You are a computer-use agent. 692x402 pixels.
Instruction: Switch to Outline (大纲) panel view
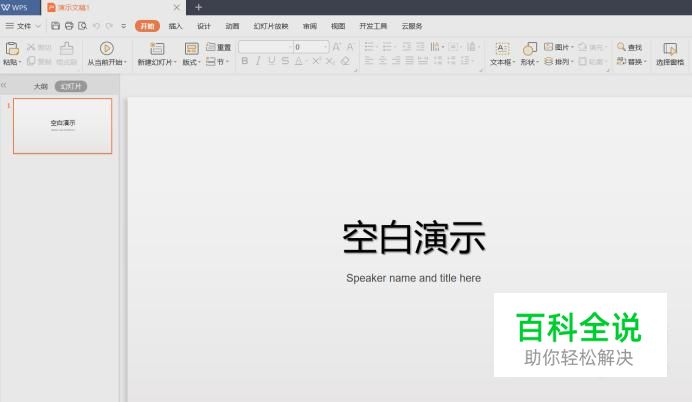tap(41, 86)
